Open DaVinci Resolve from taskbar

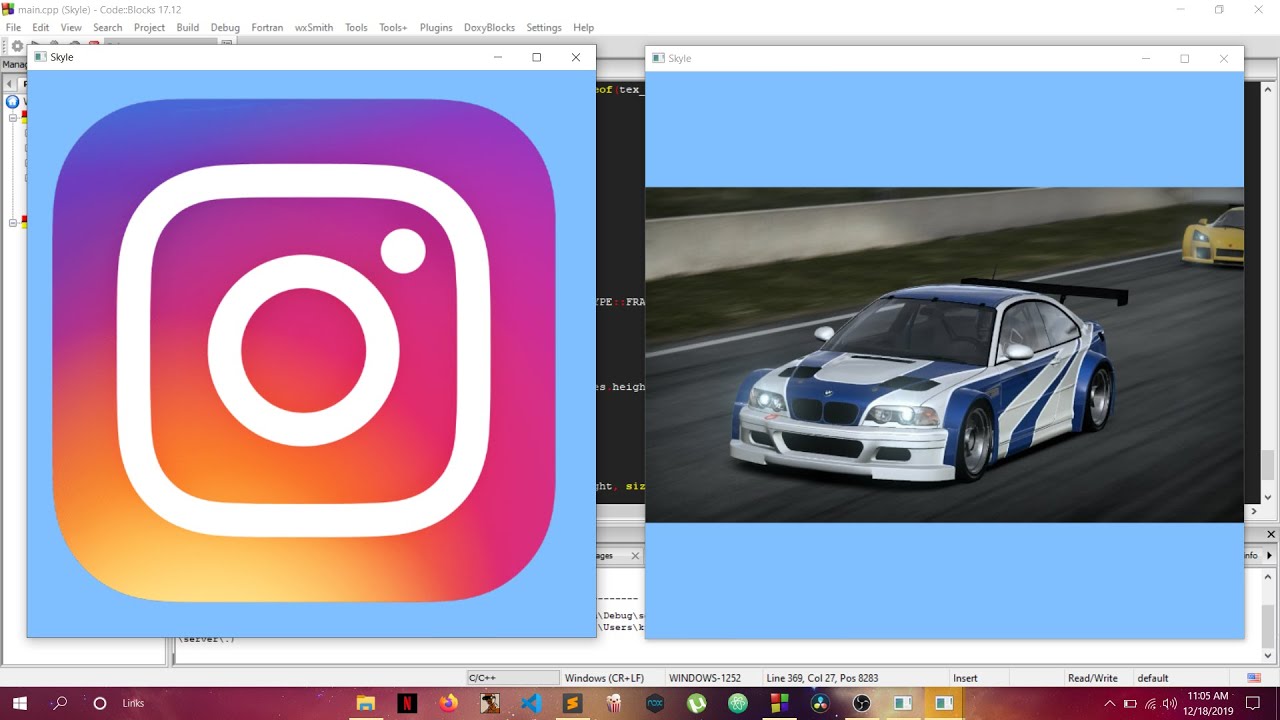point(820,703)
